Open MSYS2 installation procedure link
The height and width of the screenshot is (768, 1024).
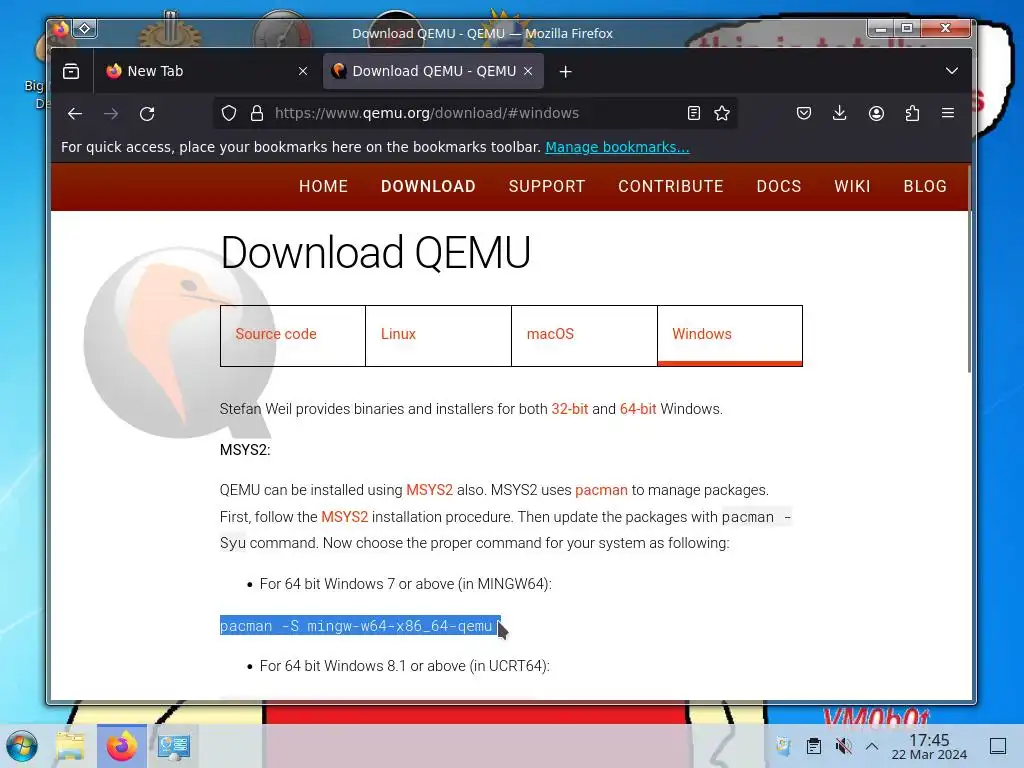point(344,517)
